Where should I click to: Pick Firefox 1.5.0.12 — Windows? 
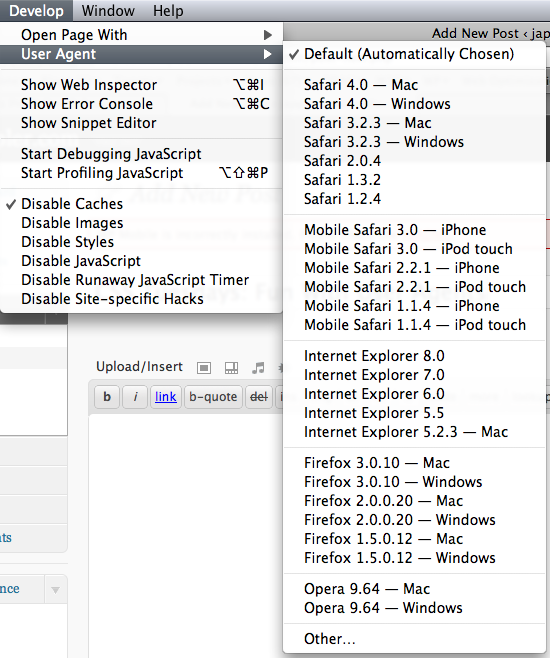pyautogui.click(x=414, y=558)
